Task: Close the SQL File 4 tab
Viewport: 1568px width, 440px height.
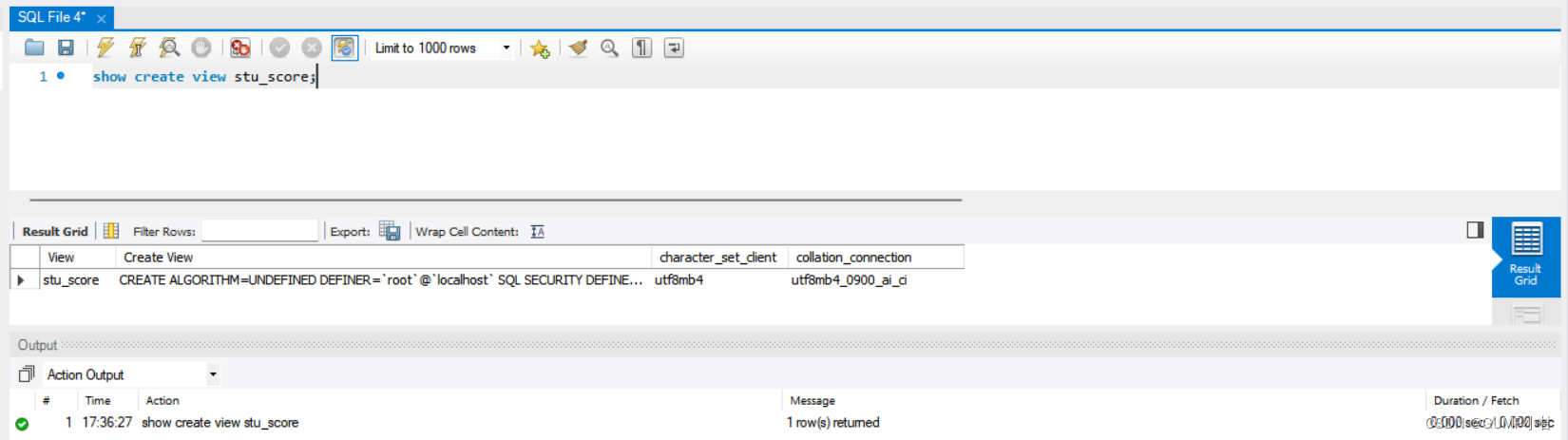Action: point(102,18)
